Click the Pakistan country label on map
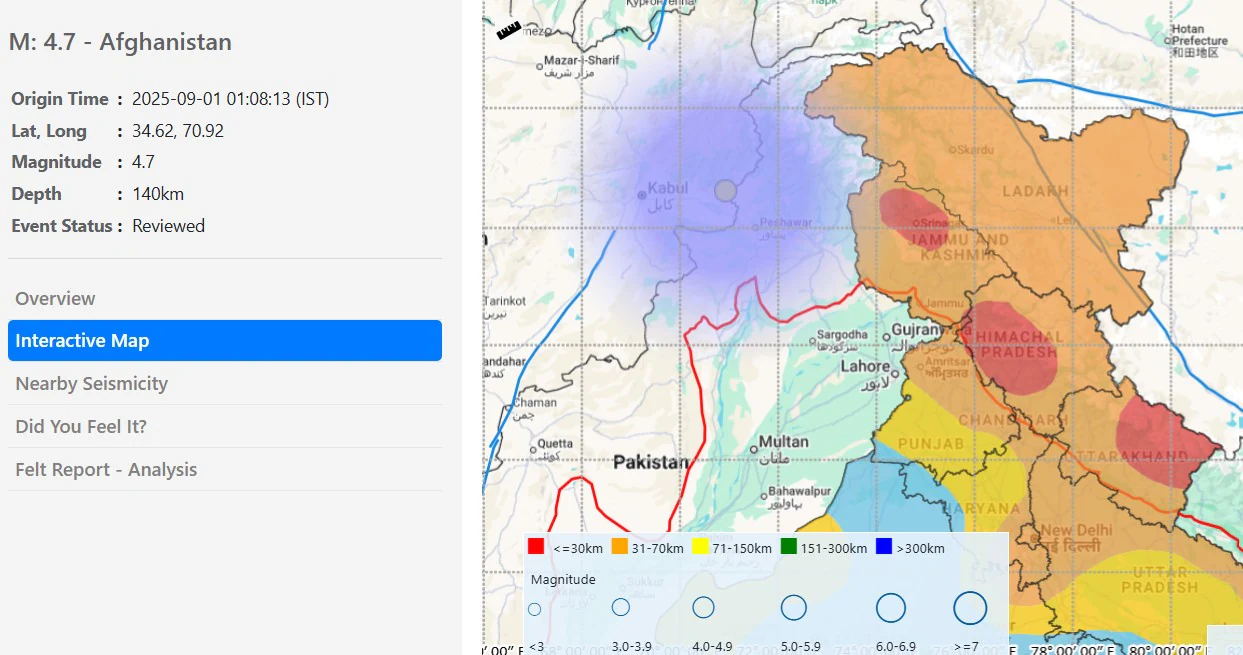1243x655 pixels. 651,462
